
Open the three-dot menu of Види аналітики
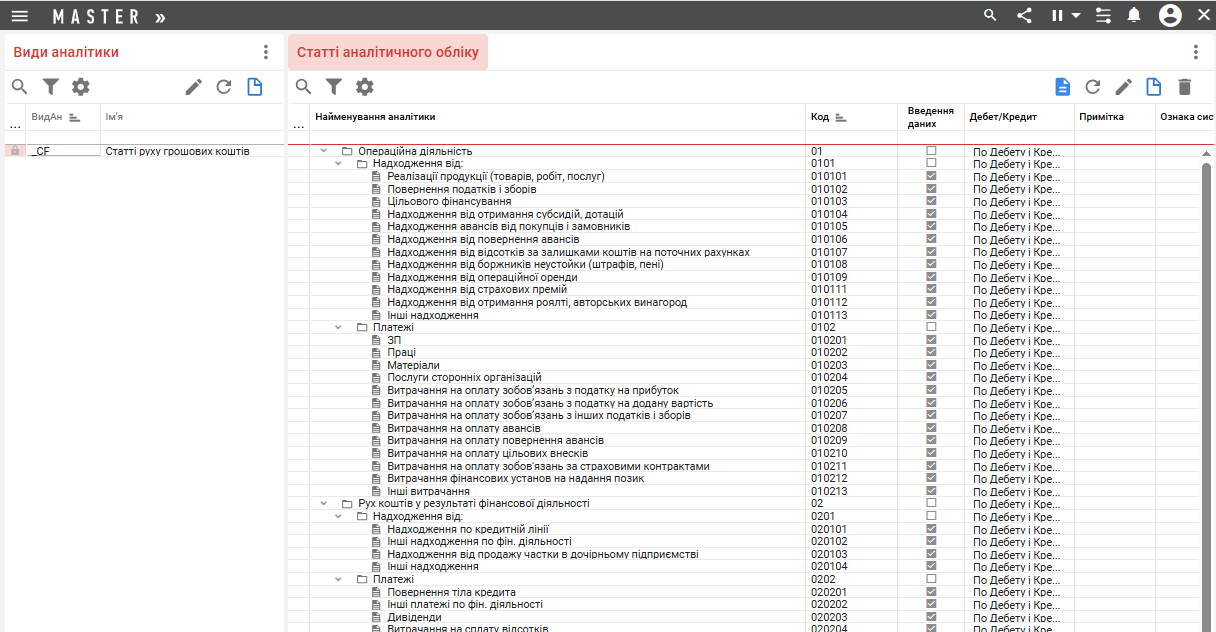click(265, 52)
